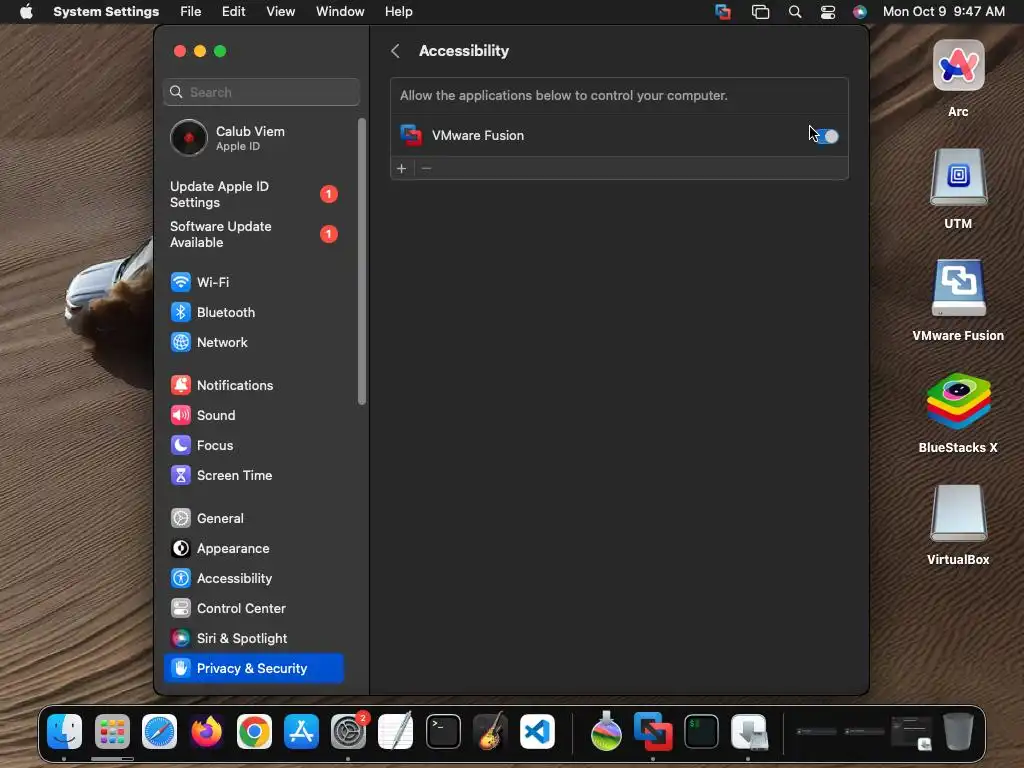The width and height of the screenshot is (1024, 768).
Task: Select Privacy & Security in sidebar
Action: point(254,669)
